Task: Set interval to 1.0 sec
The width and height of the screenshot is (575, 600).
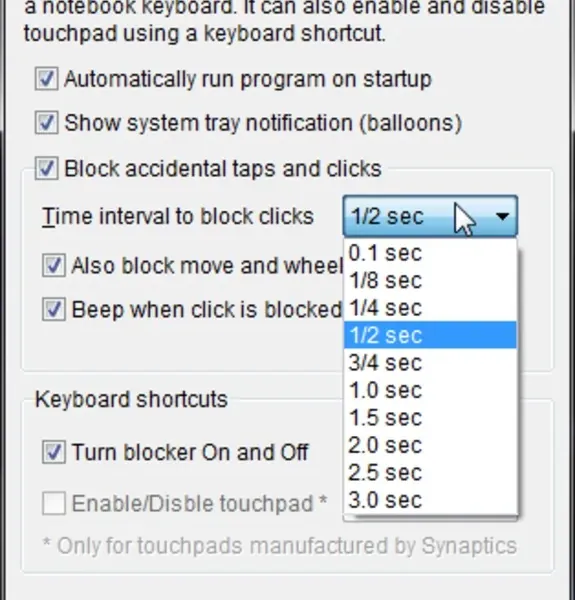Action: pos(430,390)
